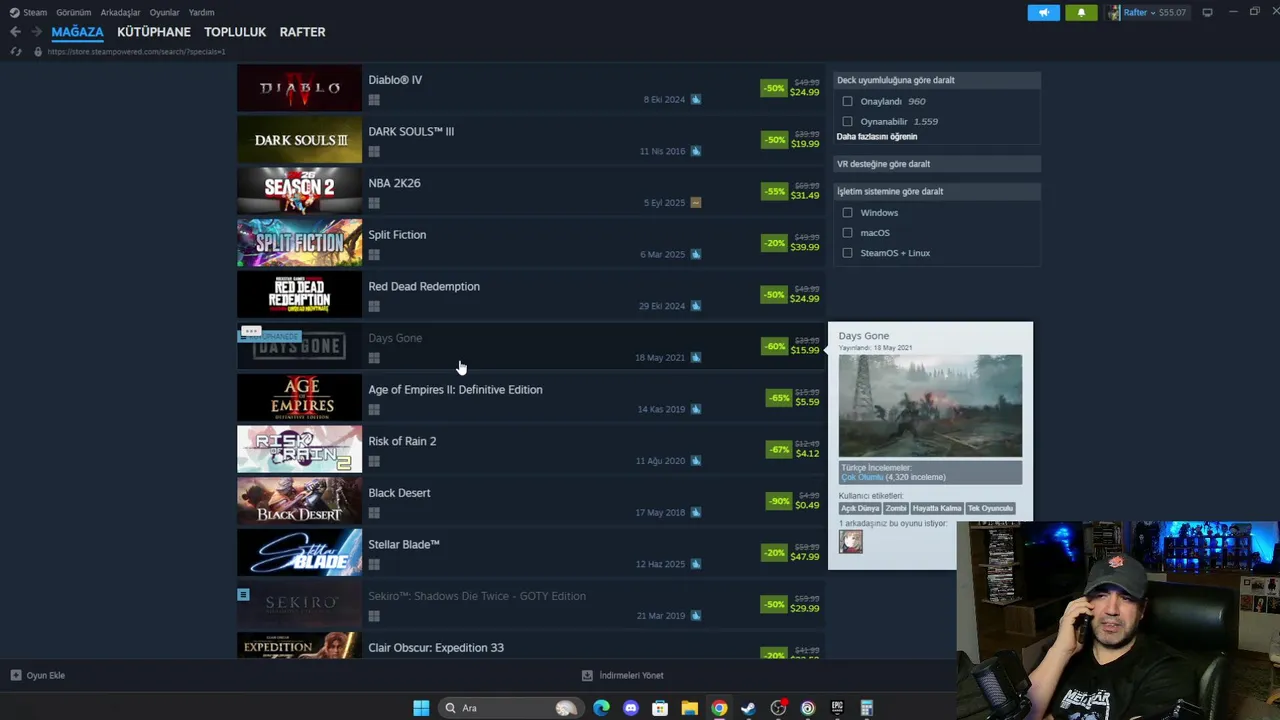
Task: Open the Days Gone options ellipsis button
Action: [251, 331]
